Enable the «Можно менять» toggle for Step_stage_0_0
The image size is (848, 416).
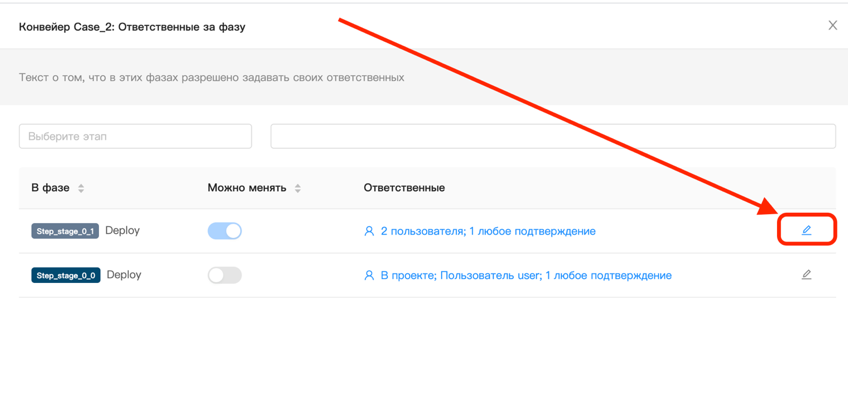coord(225,275)
